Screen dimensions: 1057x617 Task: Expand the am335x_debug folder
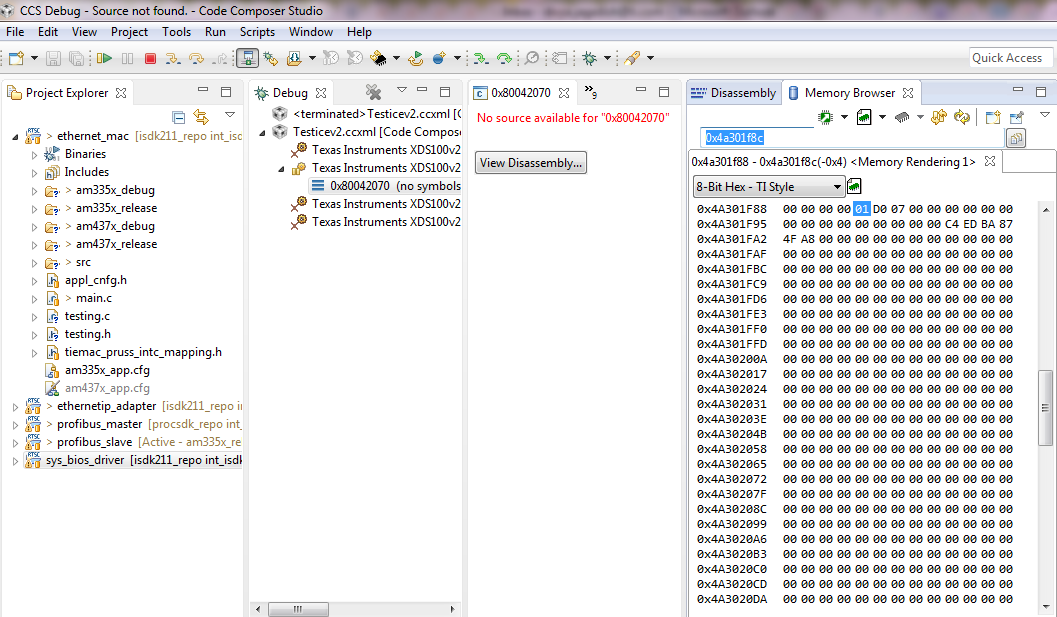(34, 191)
